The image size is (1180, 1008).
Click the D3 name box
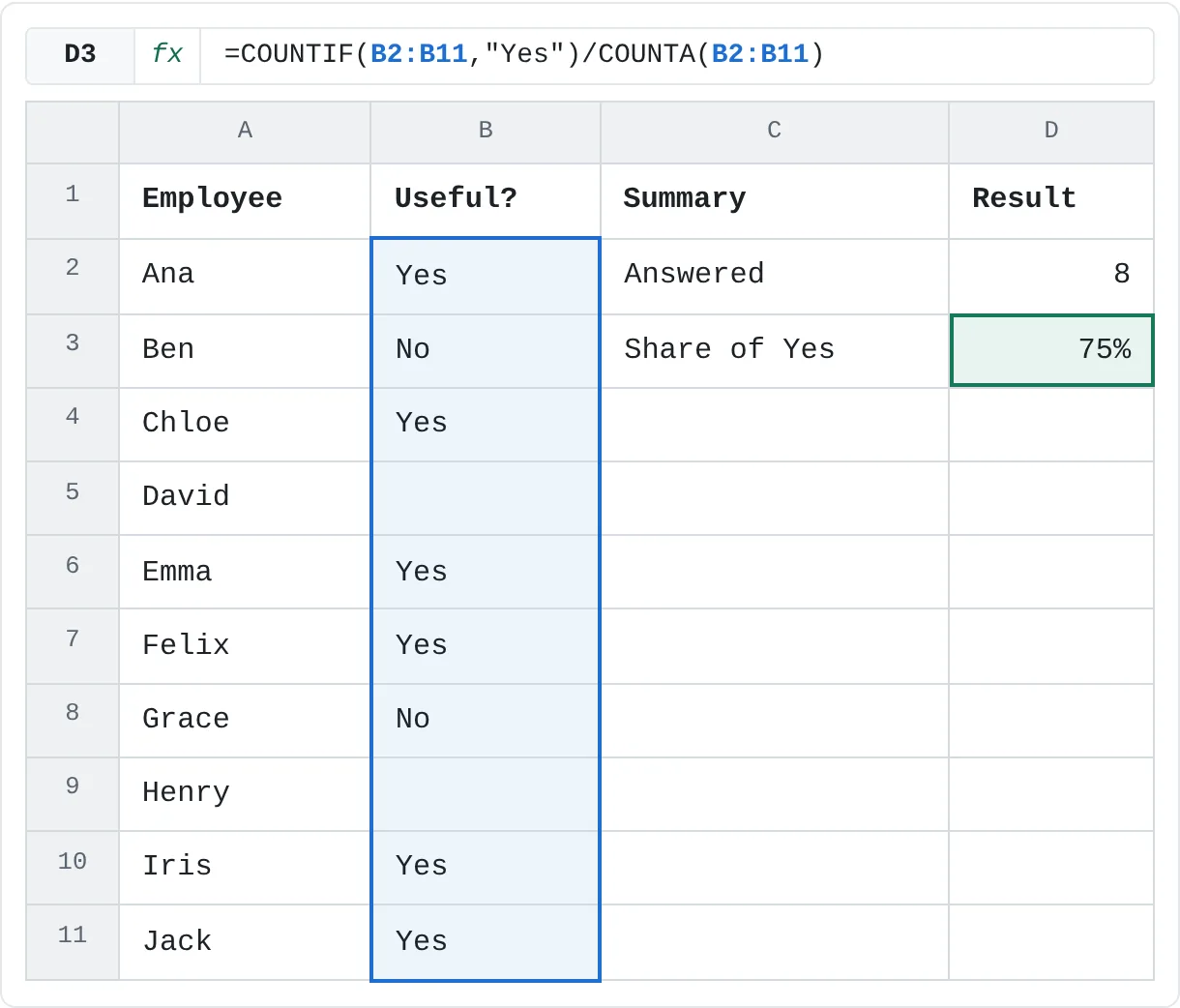(80, 54)
